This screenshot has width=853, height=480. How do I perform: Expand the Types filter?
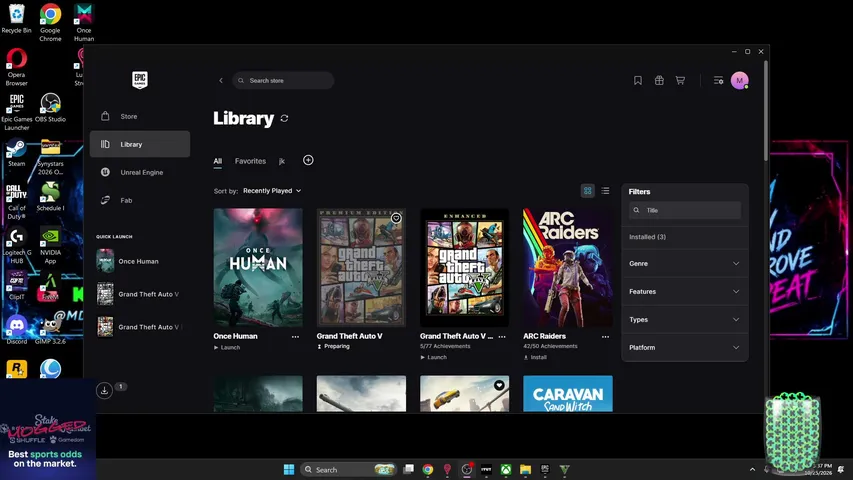pos(684,319)
